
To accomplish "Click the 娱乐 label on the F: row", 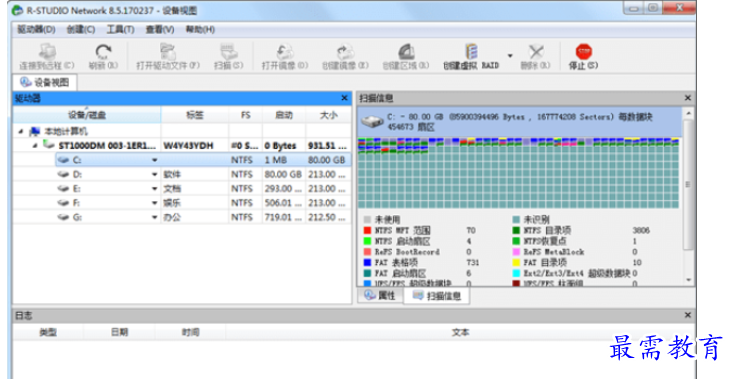I will 172,203.
